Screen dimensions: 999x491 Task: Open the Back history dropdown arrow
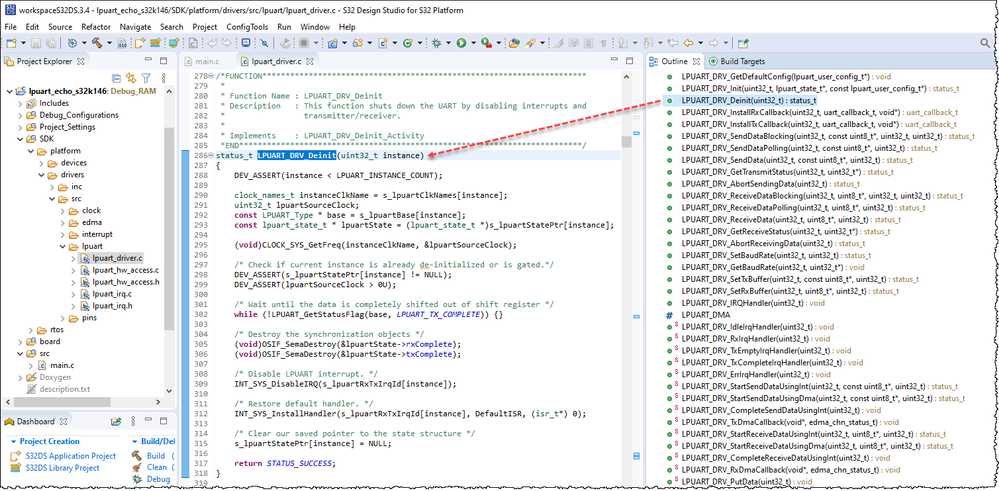(701, 43)
